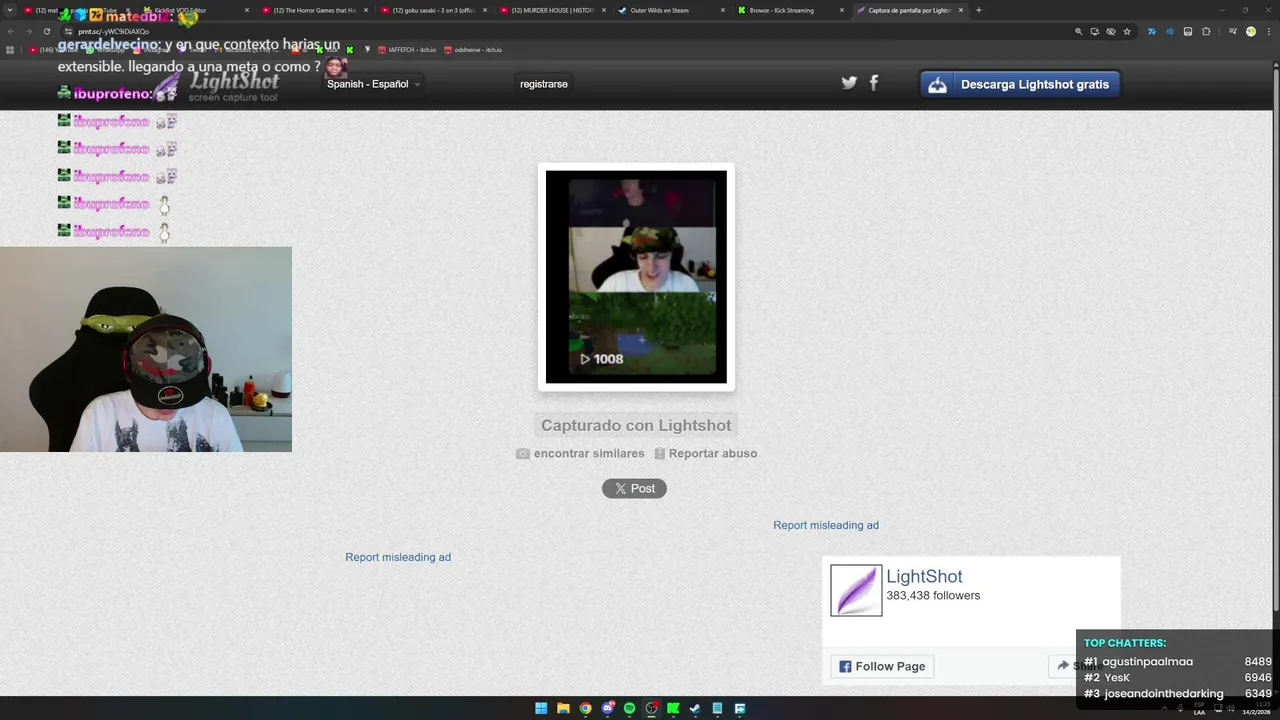
Task: Click Reportar abuso link
Action: [705, 453]
